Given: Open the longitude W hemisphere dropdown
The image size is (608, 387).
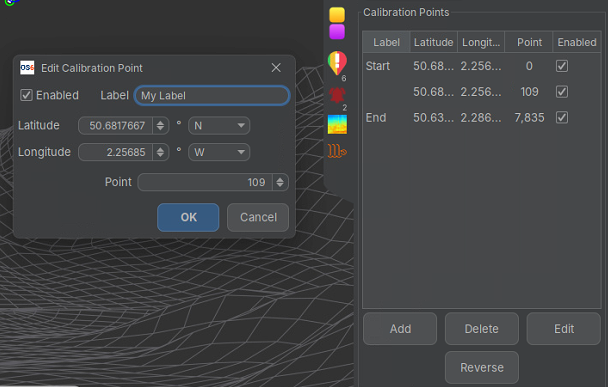Looking at the screenshot, I should (219, 152).
